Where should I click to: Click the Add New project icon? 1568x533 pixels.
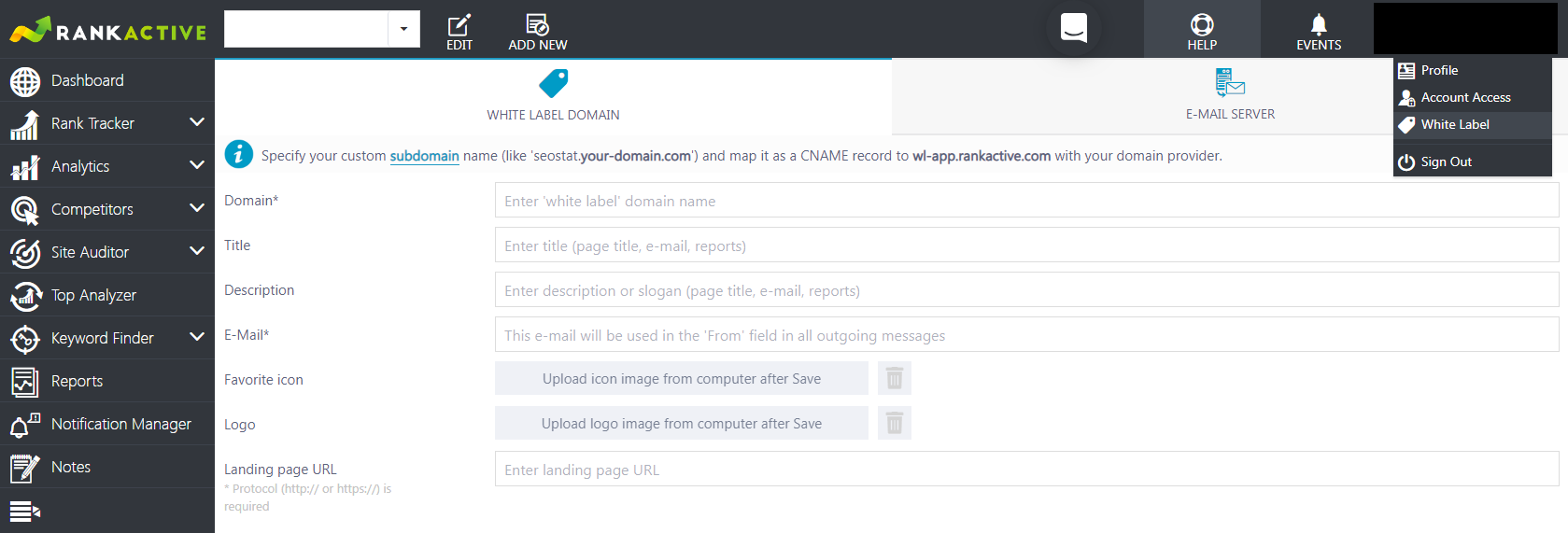click(537, 25)
